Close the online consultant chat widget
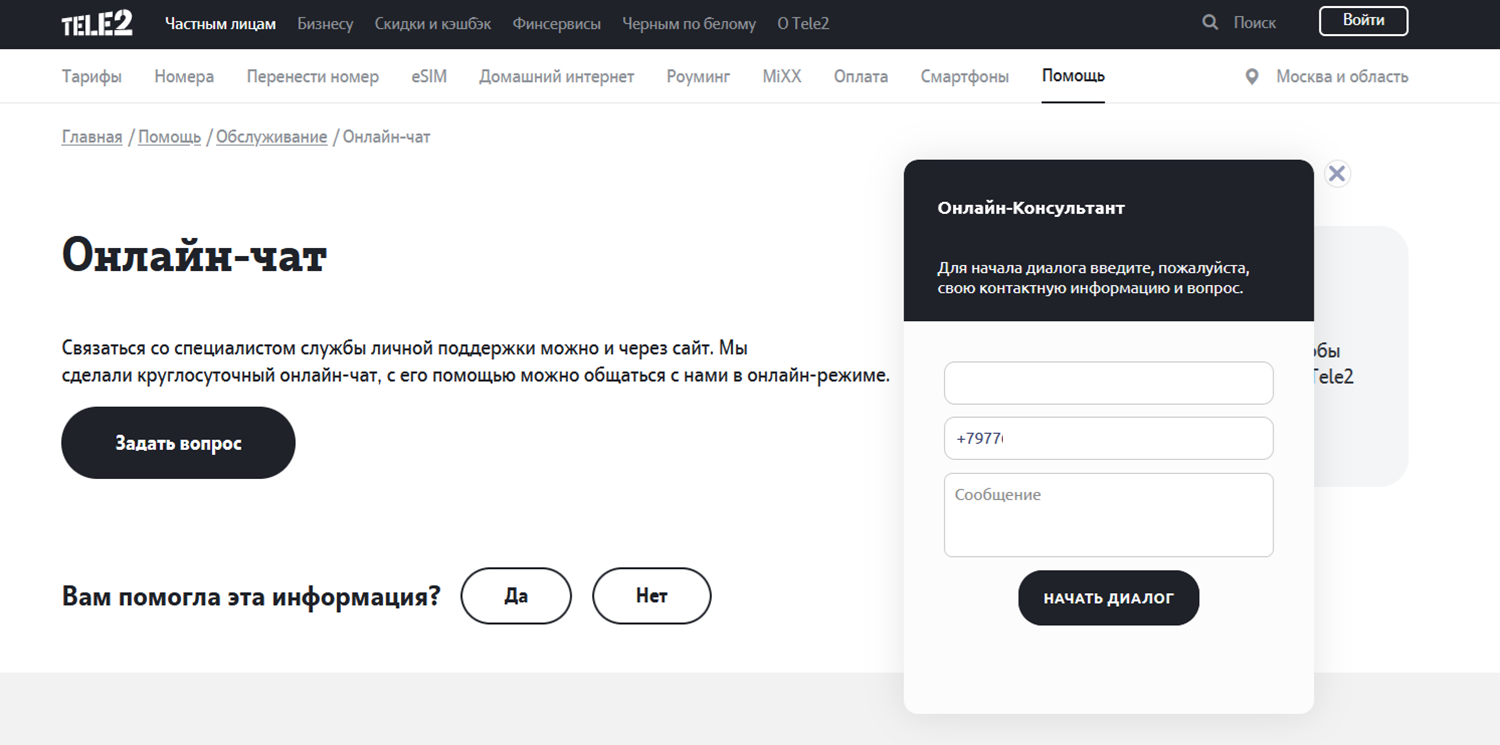This screenshot has height=745, width=1500. [1337, 174]
